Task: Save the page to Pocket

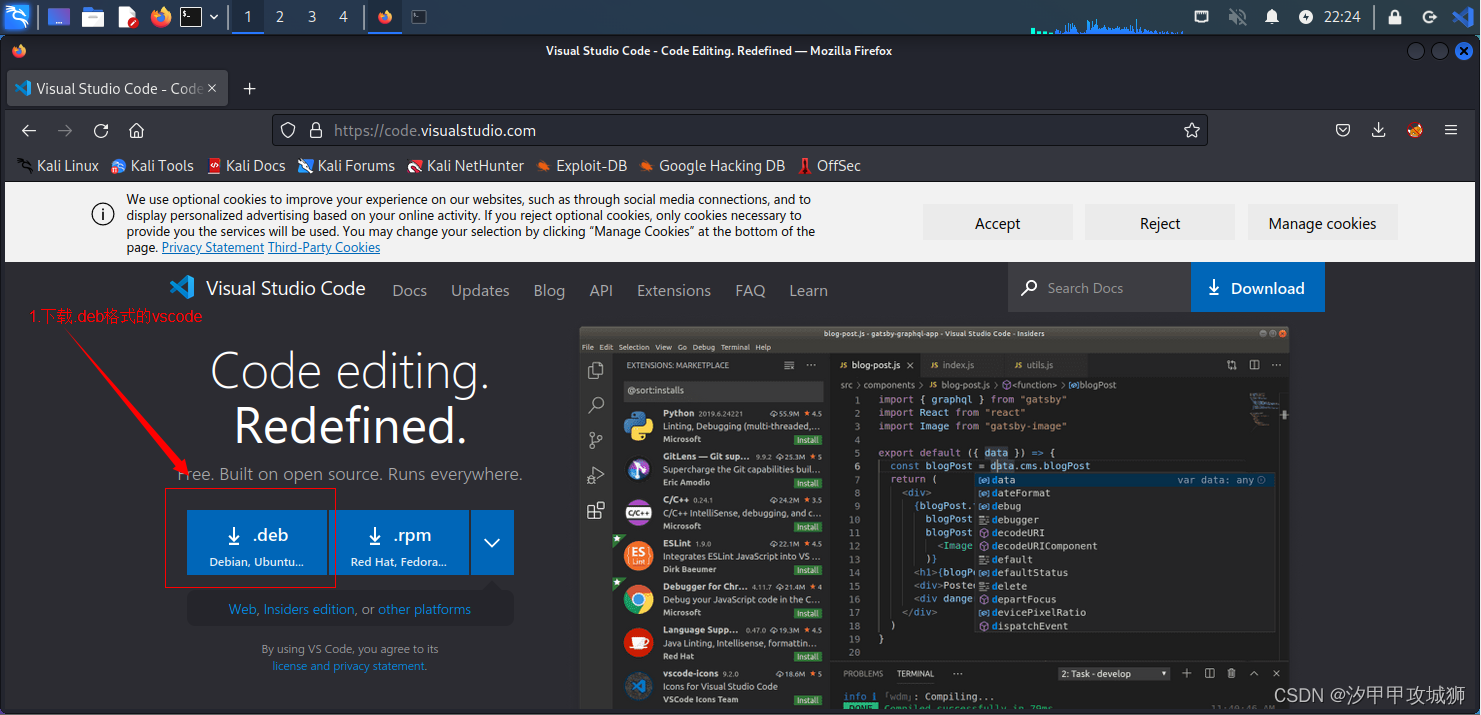Action: click(x=1343, y=130)
